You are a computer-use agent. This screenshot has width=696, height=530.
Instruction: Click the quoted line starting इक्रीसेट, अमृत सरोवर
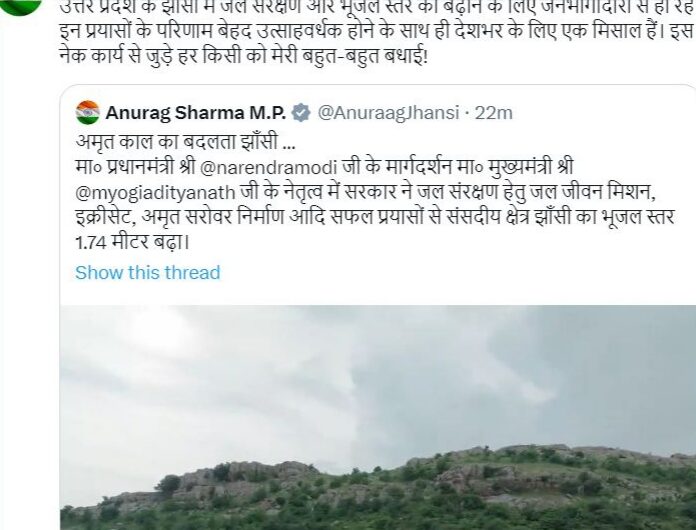[x=375, y=218]
